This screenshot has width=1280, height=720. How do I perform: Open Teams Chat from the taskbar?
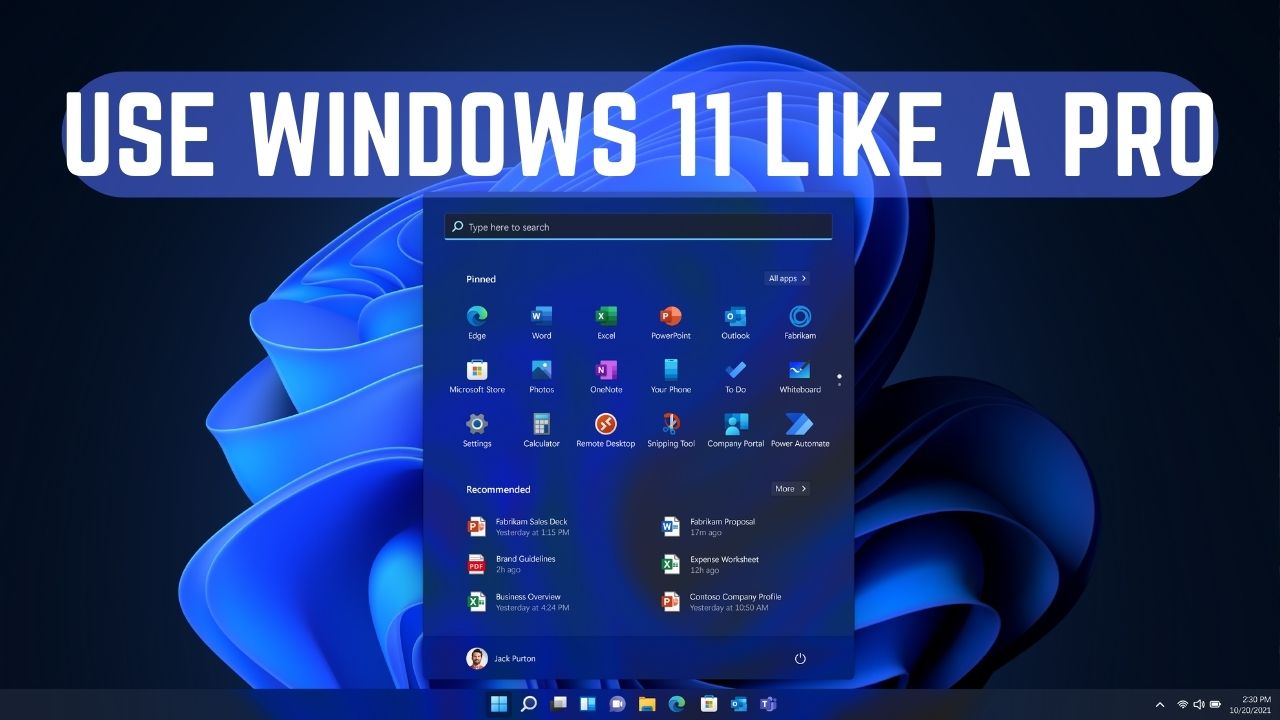pos(616,703)
